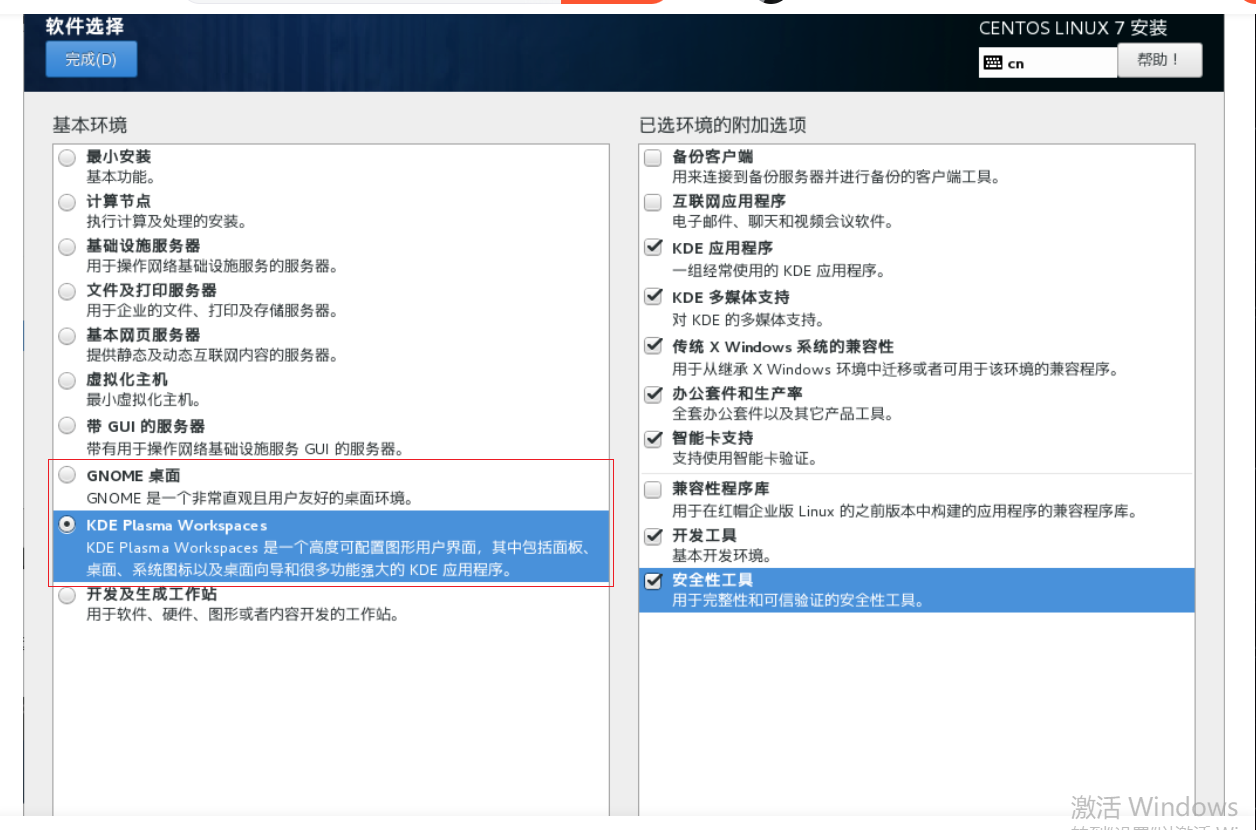Click 用于软件、硬件、图形或者内容开发的工作站 text
Viewport: 1256px width, 830px height.
pos(243,614)
